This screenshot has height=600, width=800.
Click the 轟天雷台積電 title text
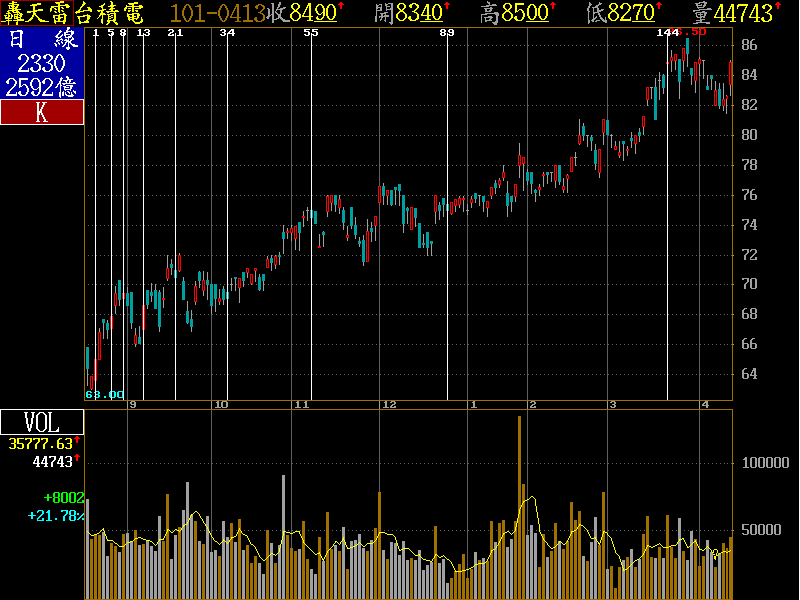(x=73, y=13)
